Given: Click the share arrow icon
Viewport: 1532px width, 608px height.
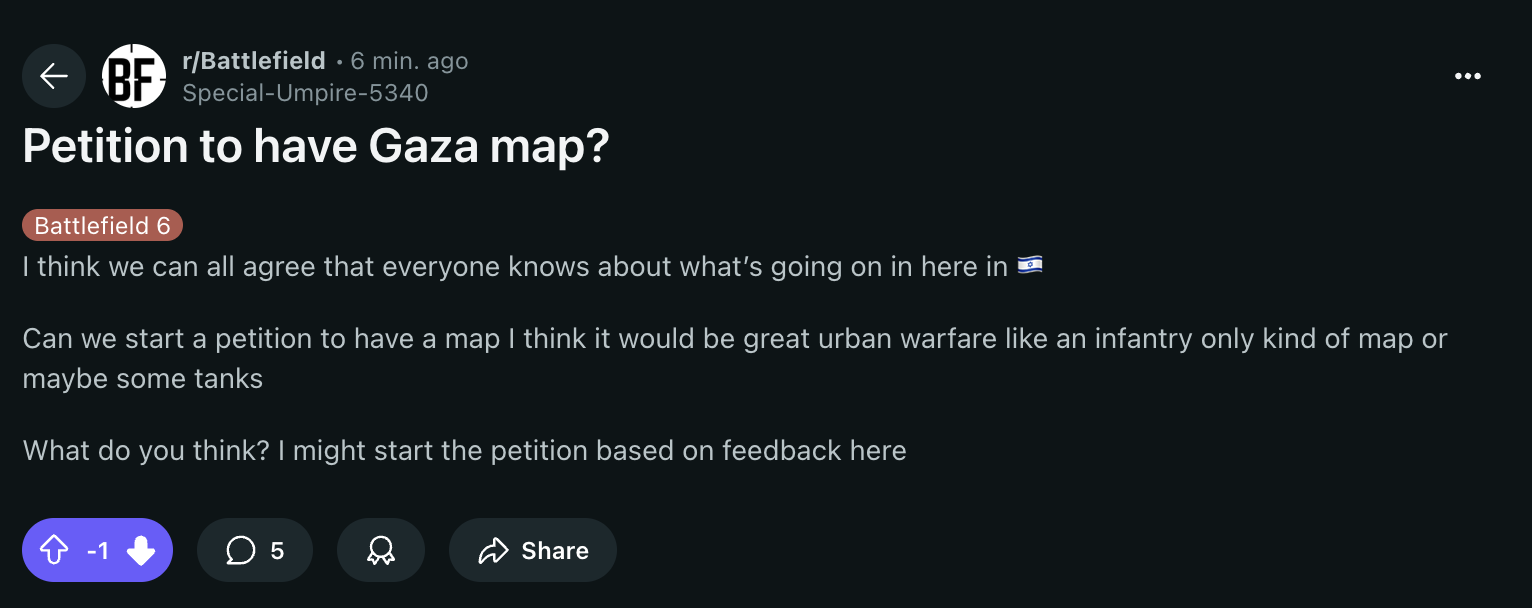Looking at the screenshot, I should (494, 550).
